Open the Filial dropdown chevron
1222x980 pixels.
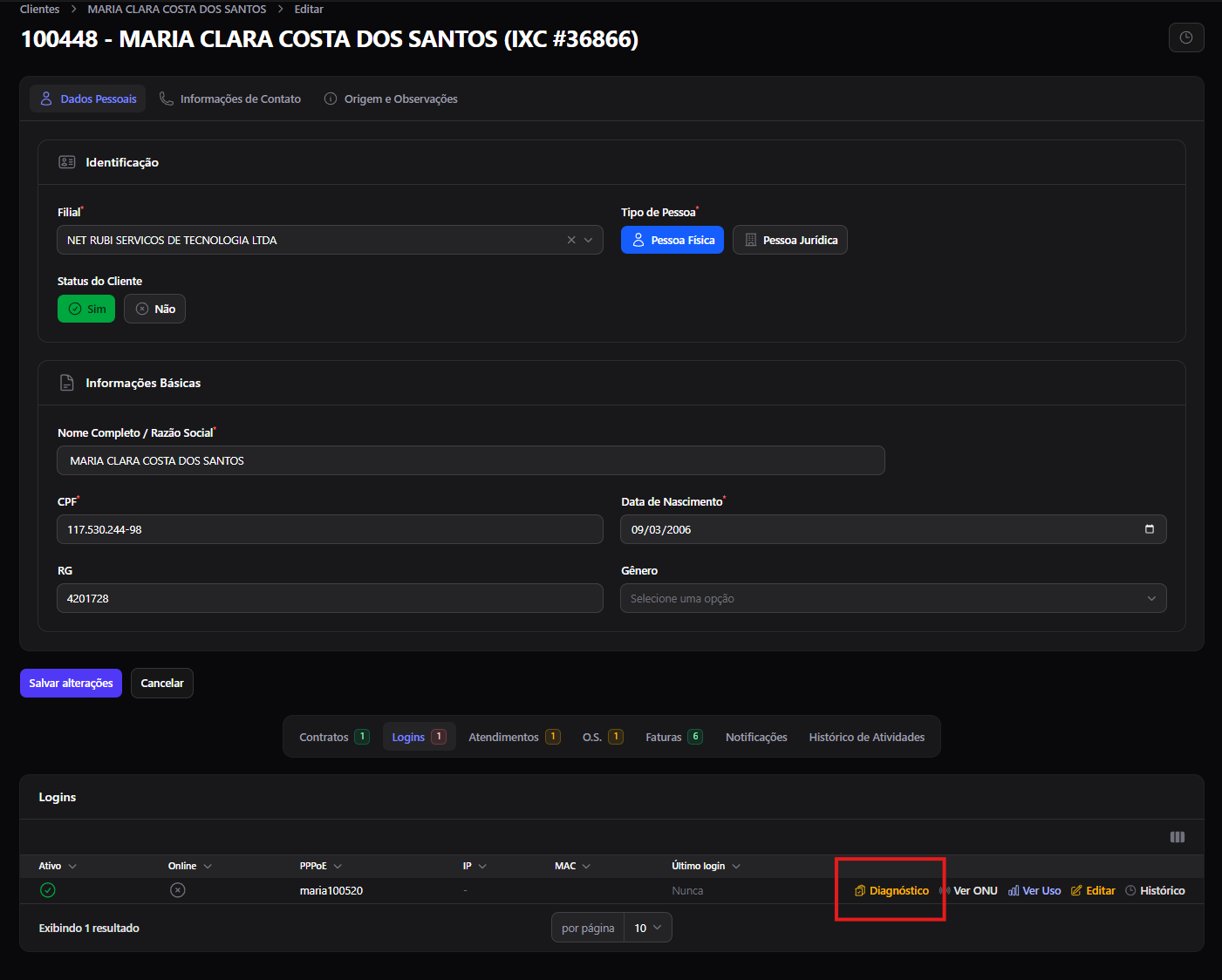(x=589, y=240)
